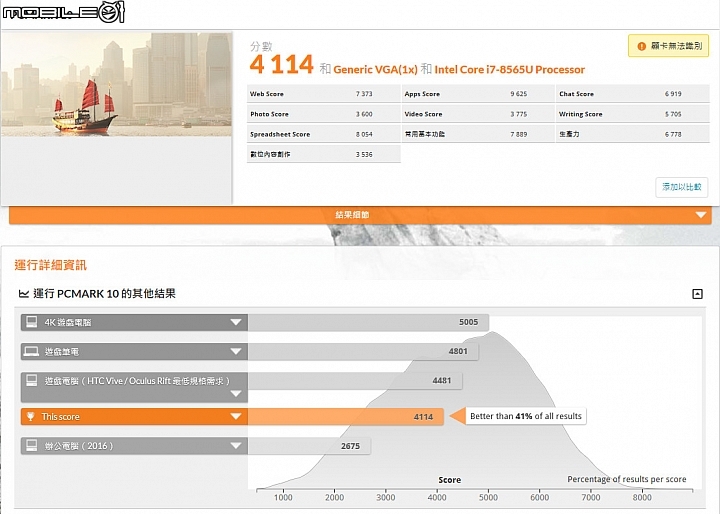Click the Spreadsheet Score row
Viewport: 720px width, 514px height.
tap(324, 134)
